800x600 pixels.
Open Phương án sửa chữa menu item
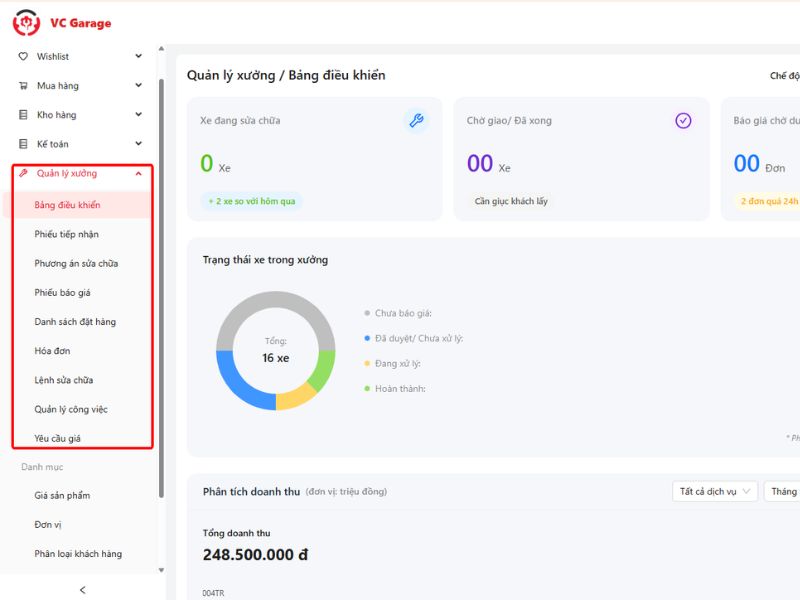pyautogui.click(x=76, y=263)
